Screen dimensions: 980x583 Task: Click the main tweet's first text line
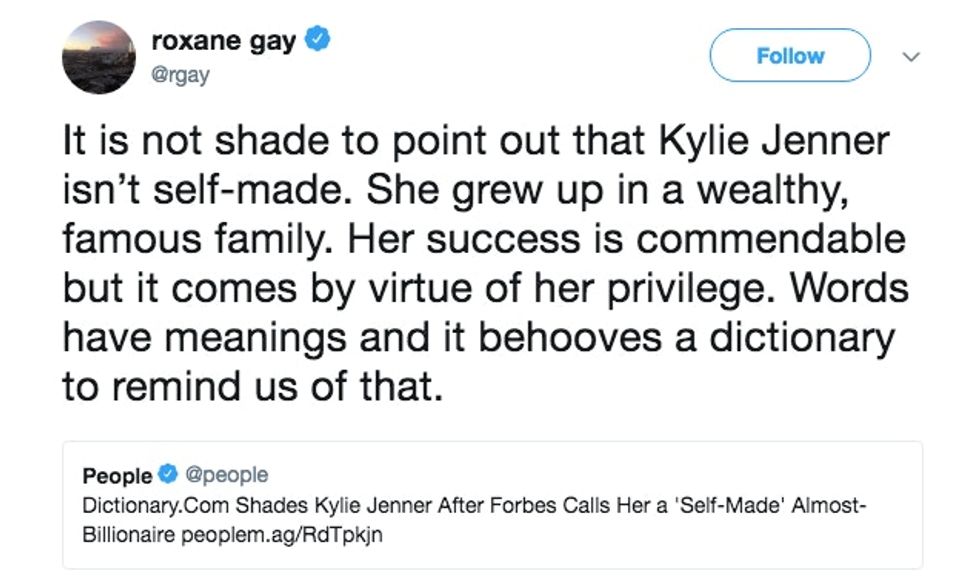[x=475, y=143]
